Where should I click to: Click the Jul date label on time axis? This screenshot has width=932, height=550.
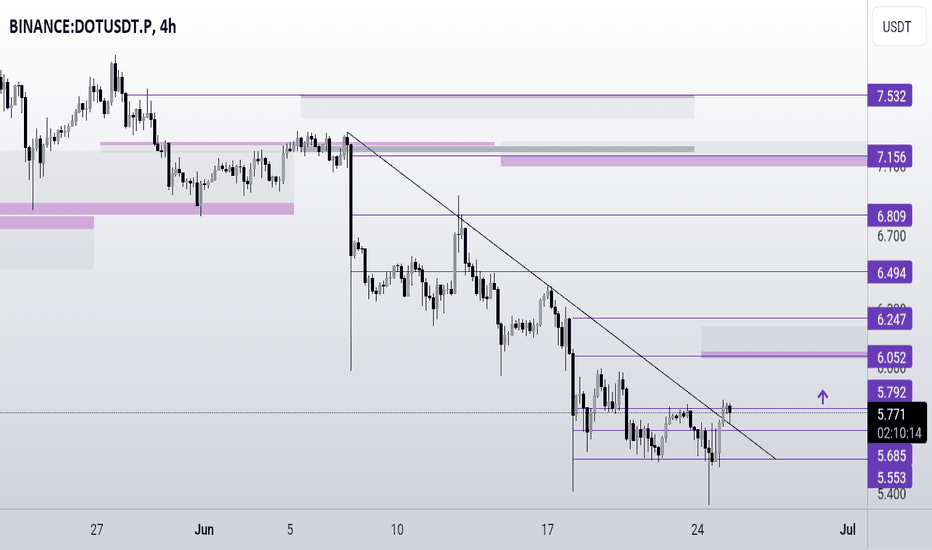point(848,529)
